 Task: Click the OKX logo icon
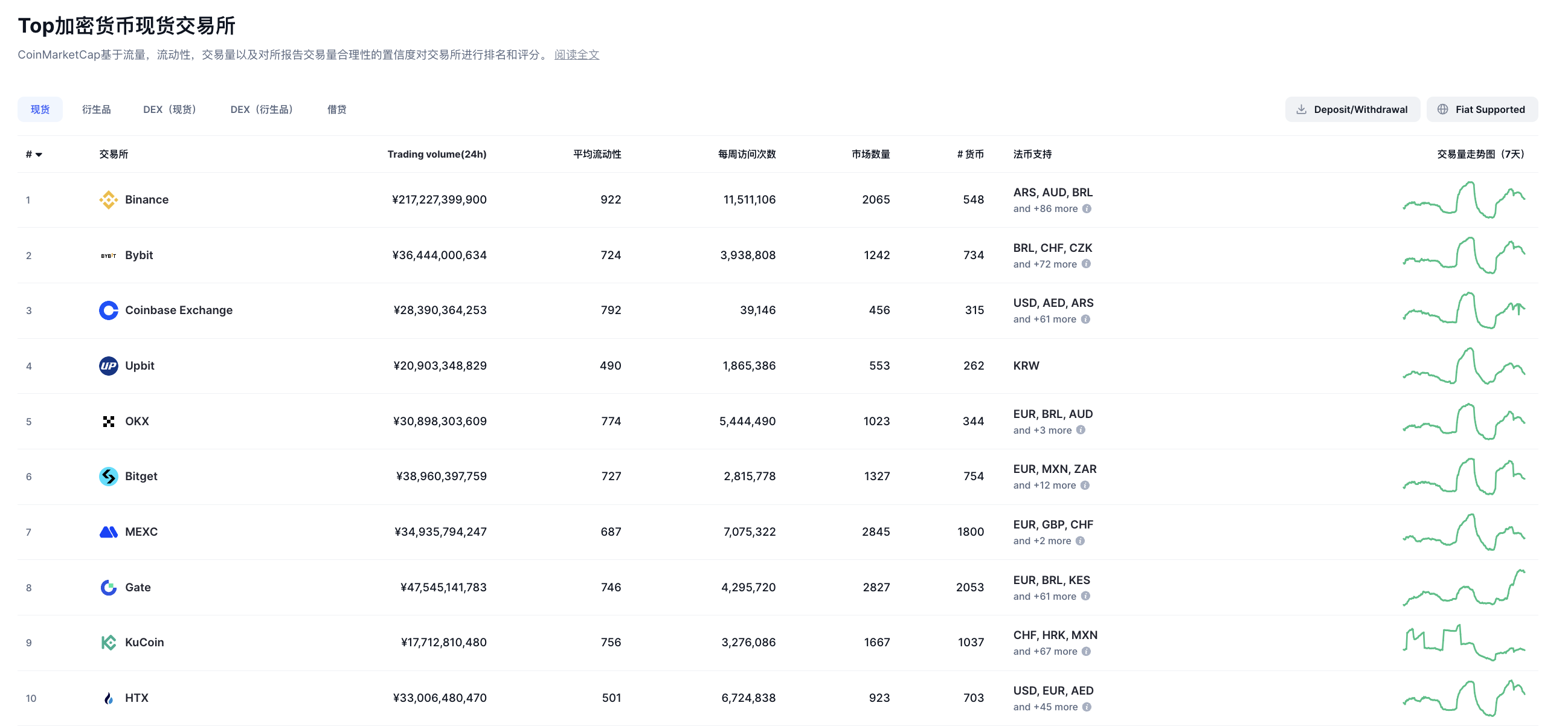tap(108, 421)
